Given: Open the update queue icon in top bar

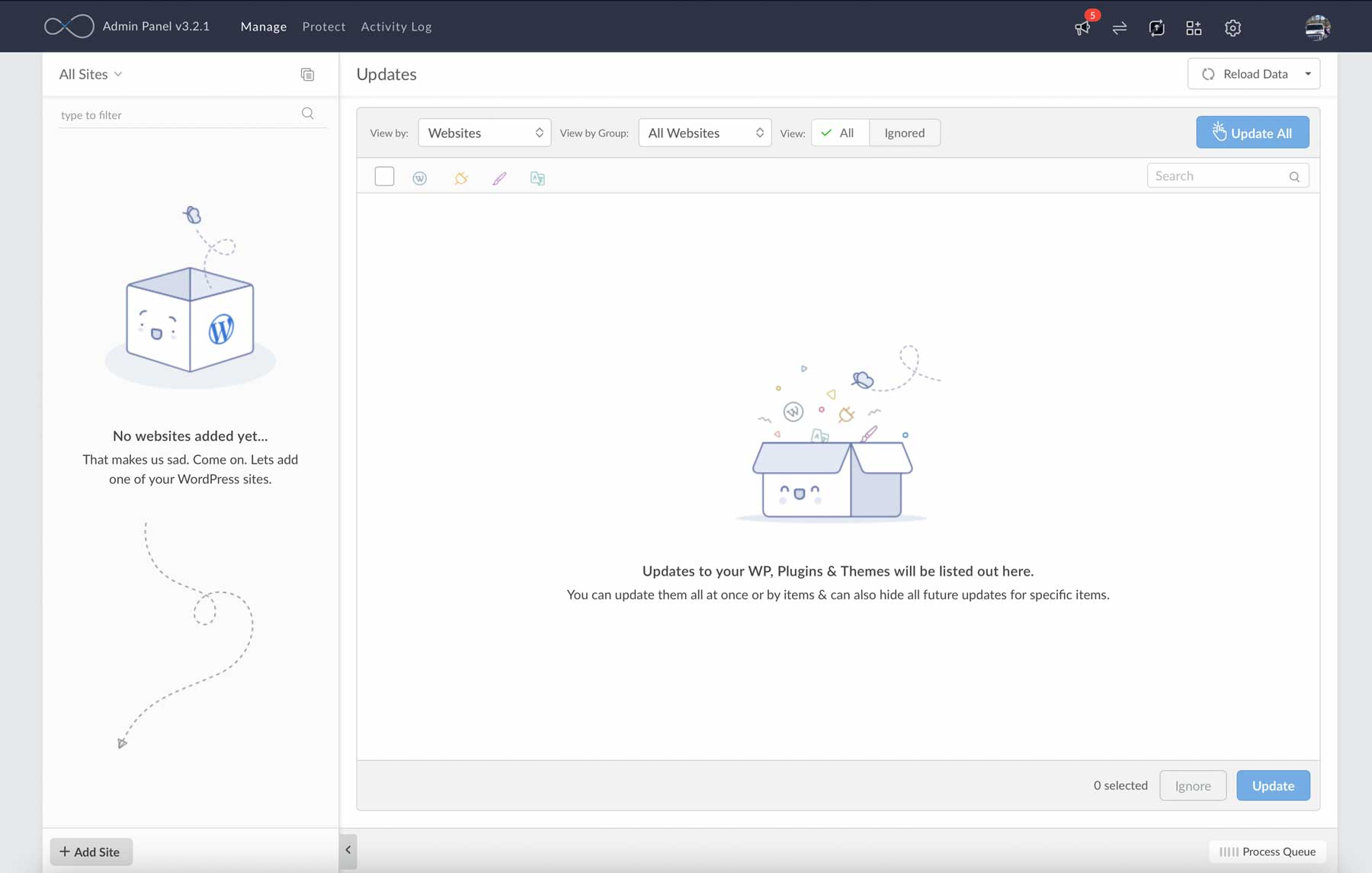Looking at the screenshot, I should 1156,27.
